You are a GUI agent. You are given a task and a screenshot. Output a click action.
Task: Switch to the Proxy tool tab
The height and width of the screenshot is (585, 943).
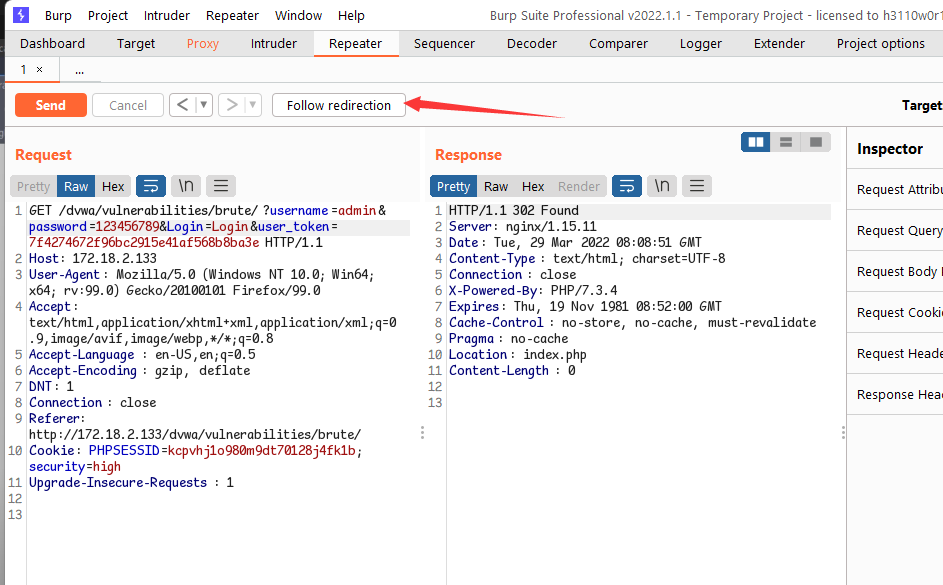[x=203, y=44]
